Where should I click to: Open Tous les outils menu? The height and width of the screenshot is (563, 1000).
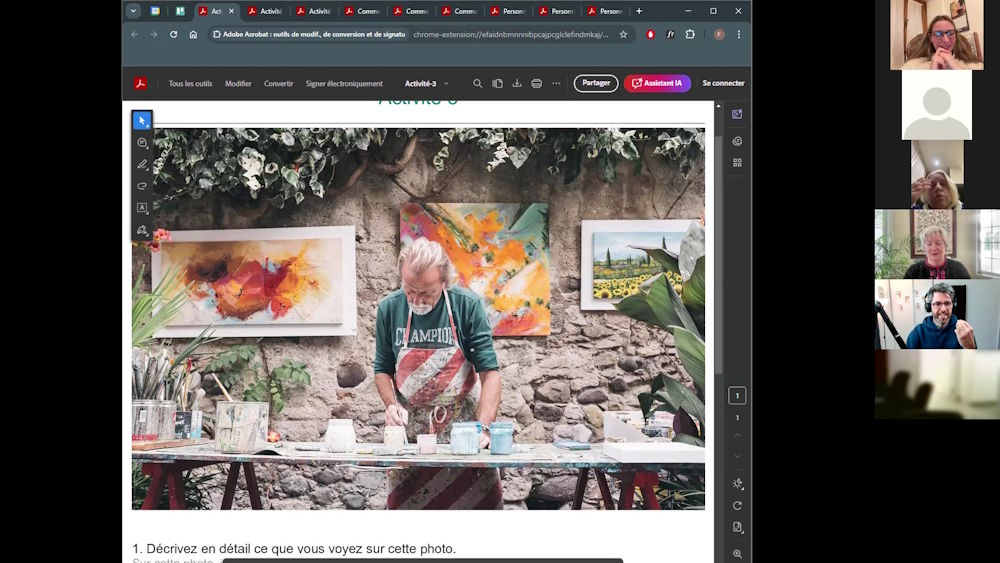(x=190, y=84)
